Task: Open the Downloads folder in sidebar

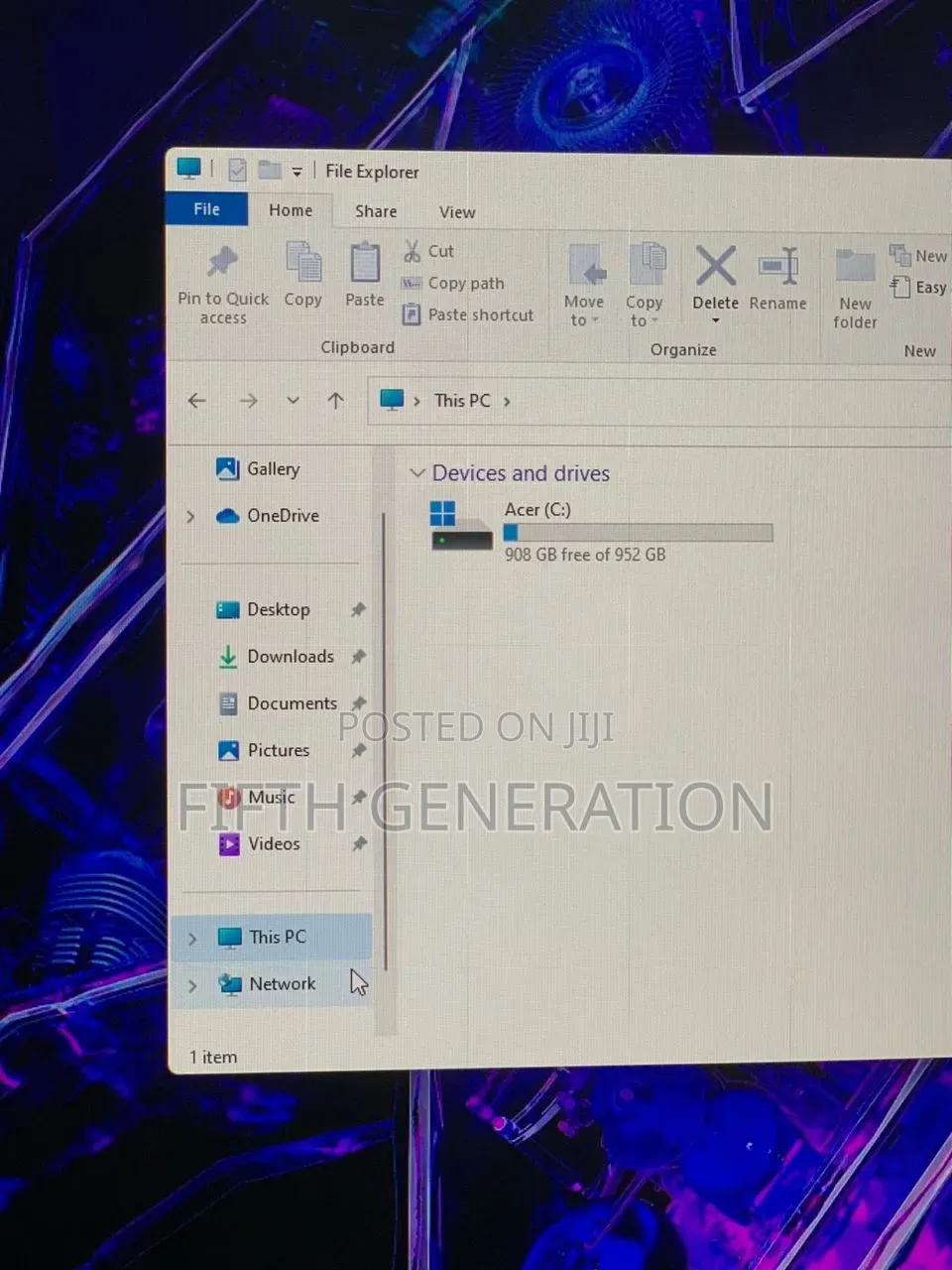Action: click(x=276, y=656)
